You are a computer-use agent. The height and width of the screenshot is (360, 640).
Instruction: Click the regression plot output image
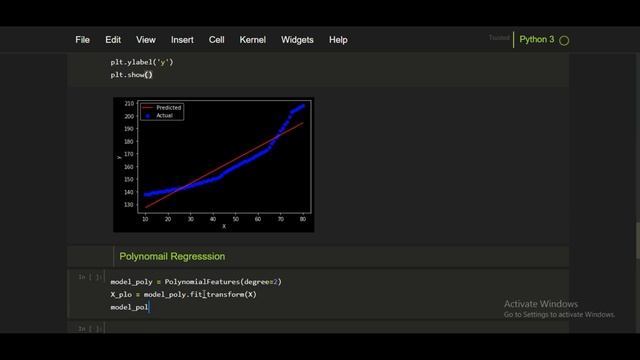[x=213, y=164]
